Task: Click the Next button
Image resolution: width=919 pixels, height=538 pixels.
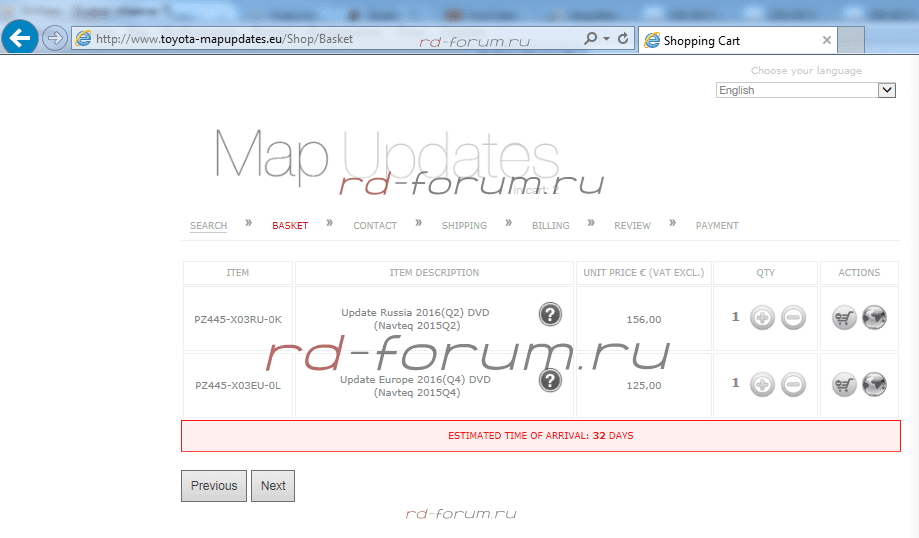Action: click(x=273, y=486)
